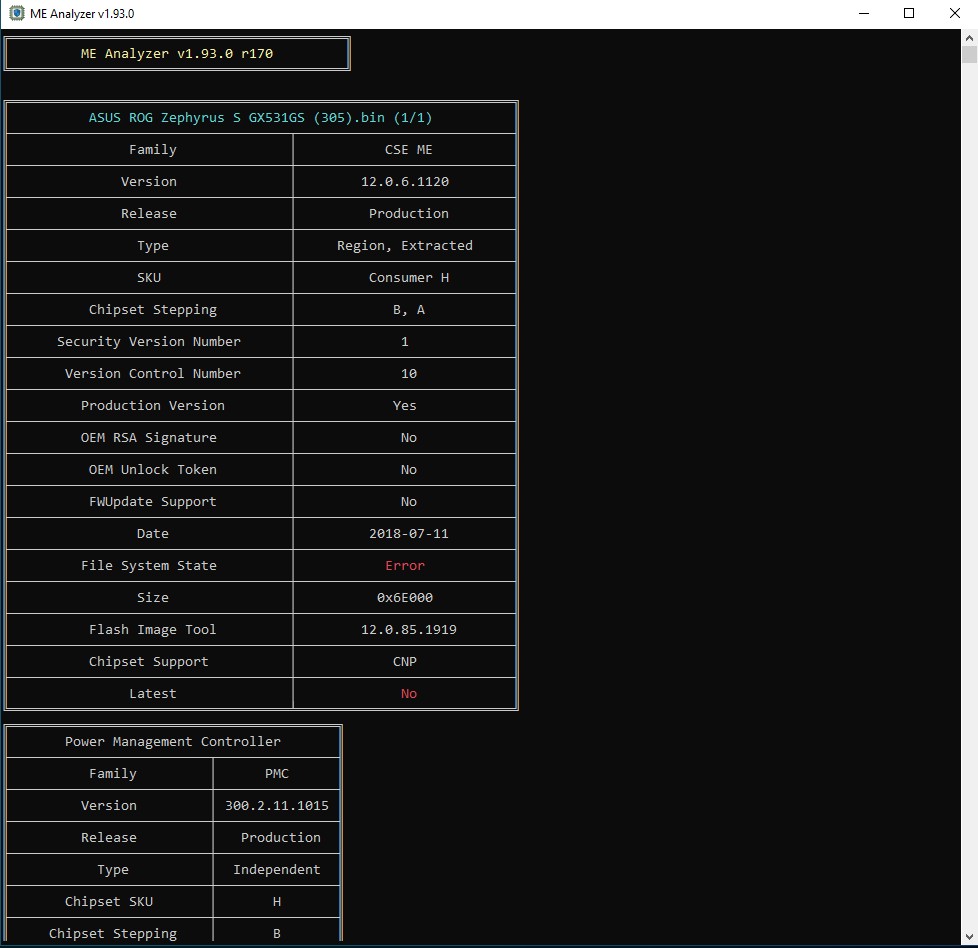
Task: Click the Version Control Number value '10'
Action: [409, 374]
